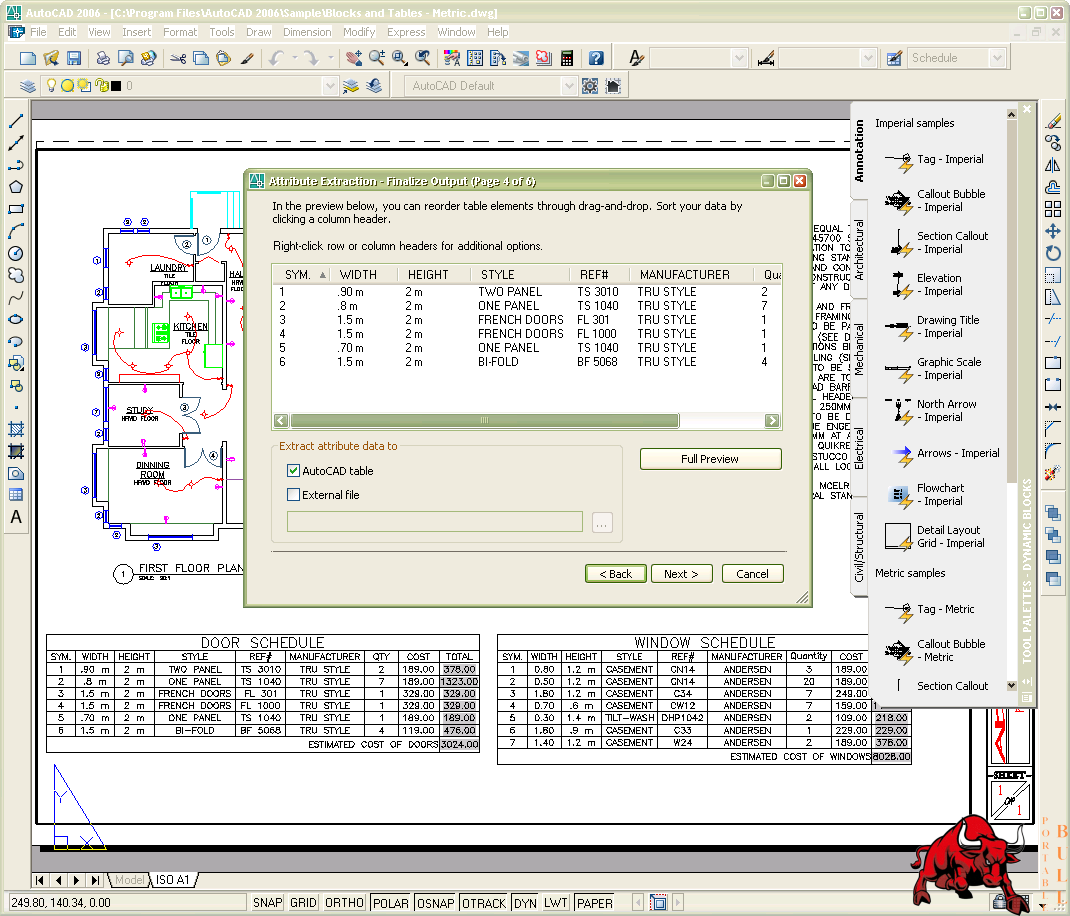
Task: Cancel the Attribute Extraction dialog
Action: coord(752,573)
